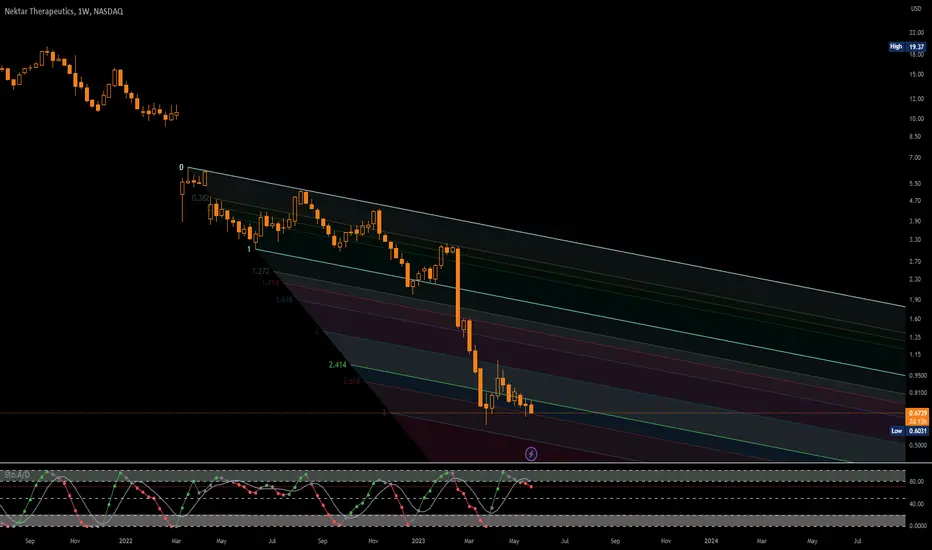Select the 1.272 channel level label
The width and height of the screenshot is (932, 550).
[x=260, y=271]
